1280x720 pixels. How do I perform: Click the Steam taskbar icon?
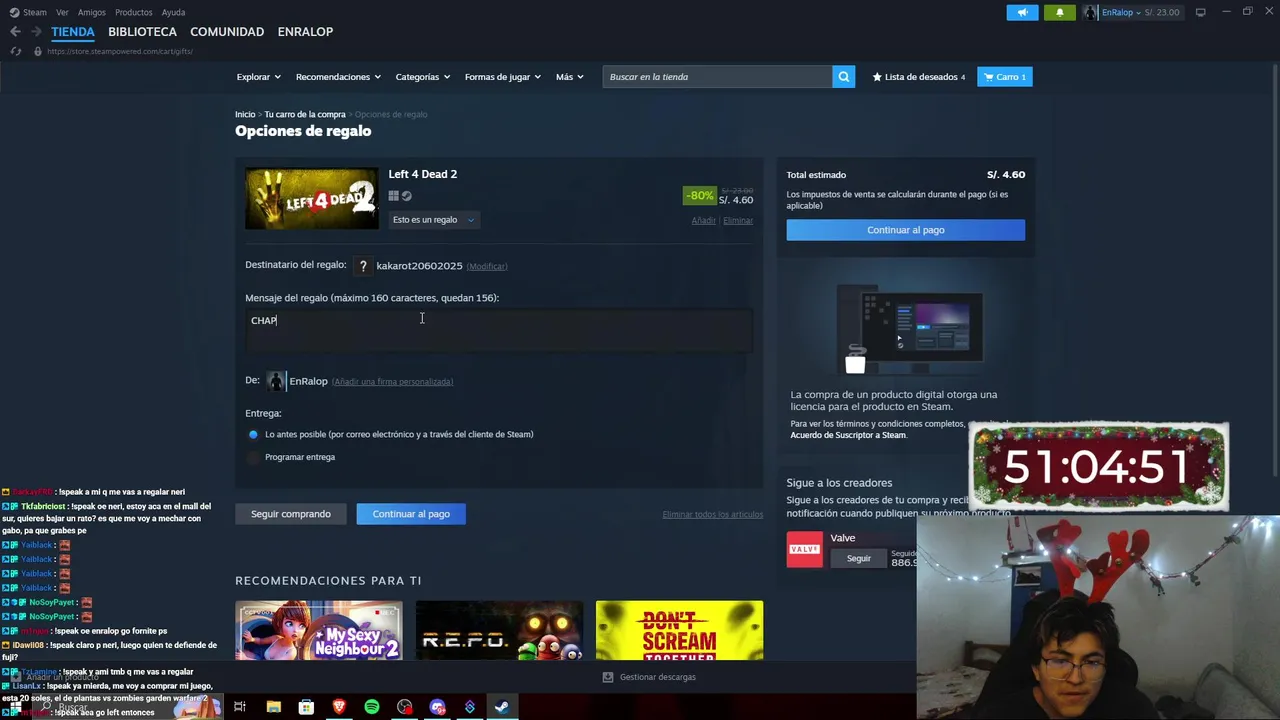(x=502, y=707)
